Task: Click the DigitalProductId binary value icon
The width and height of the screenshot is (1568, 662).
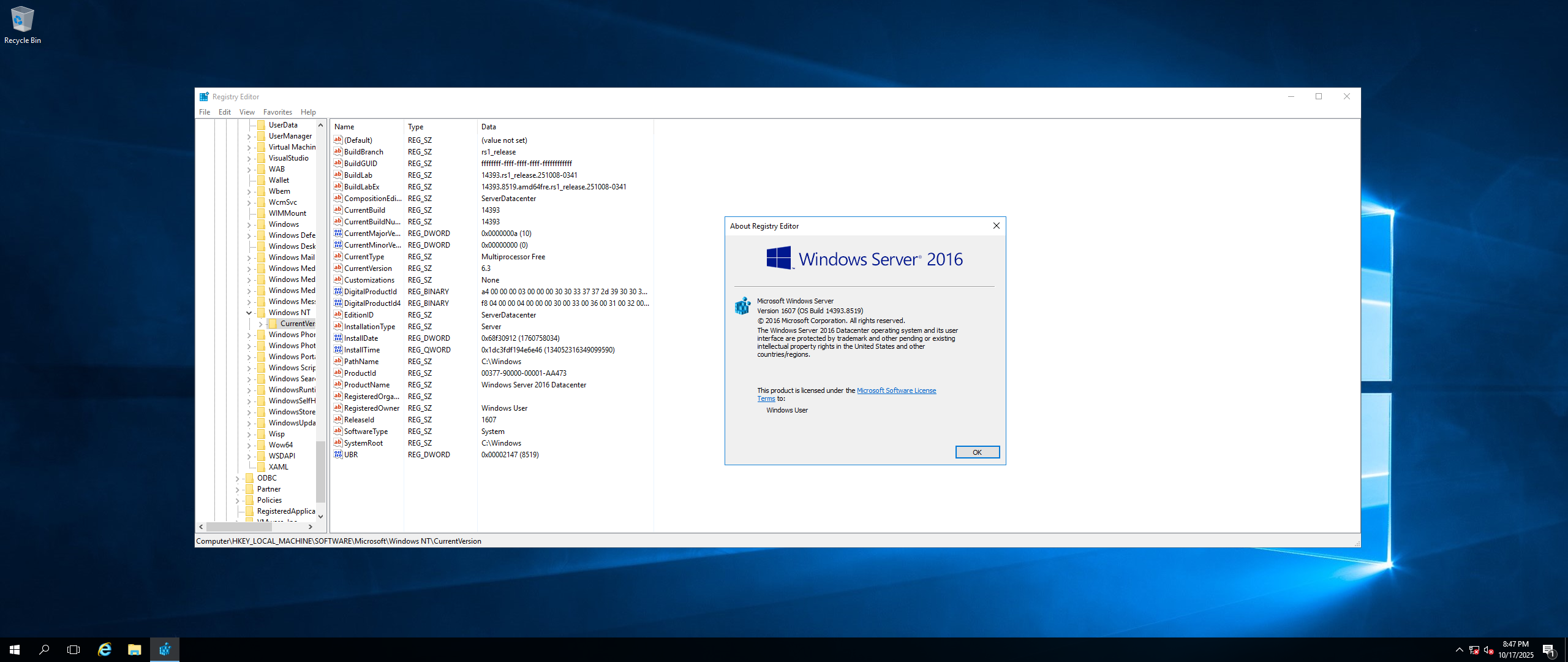Action: [x=337, y=291]
